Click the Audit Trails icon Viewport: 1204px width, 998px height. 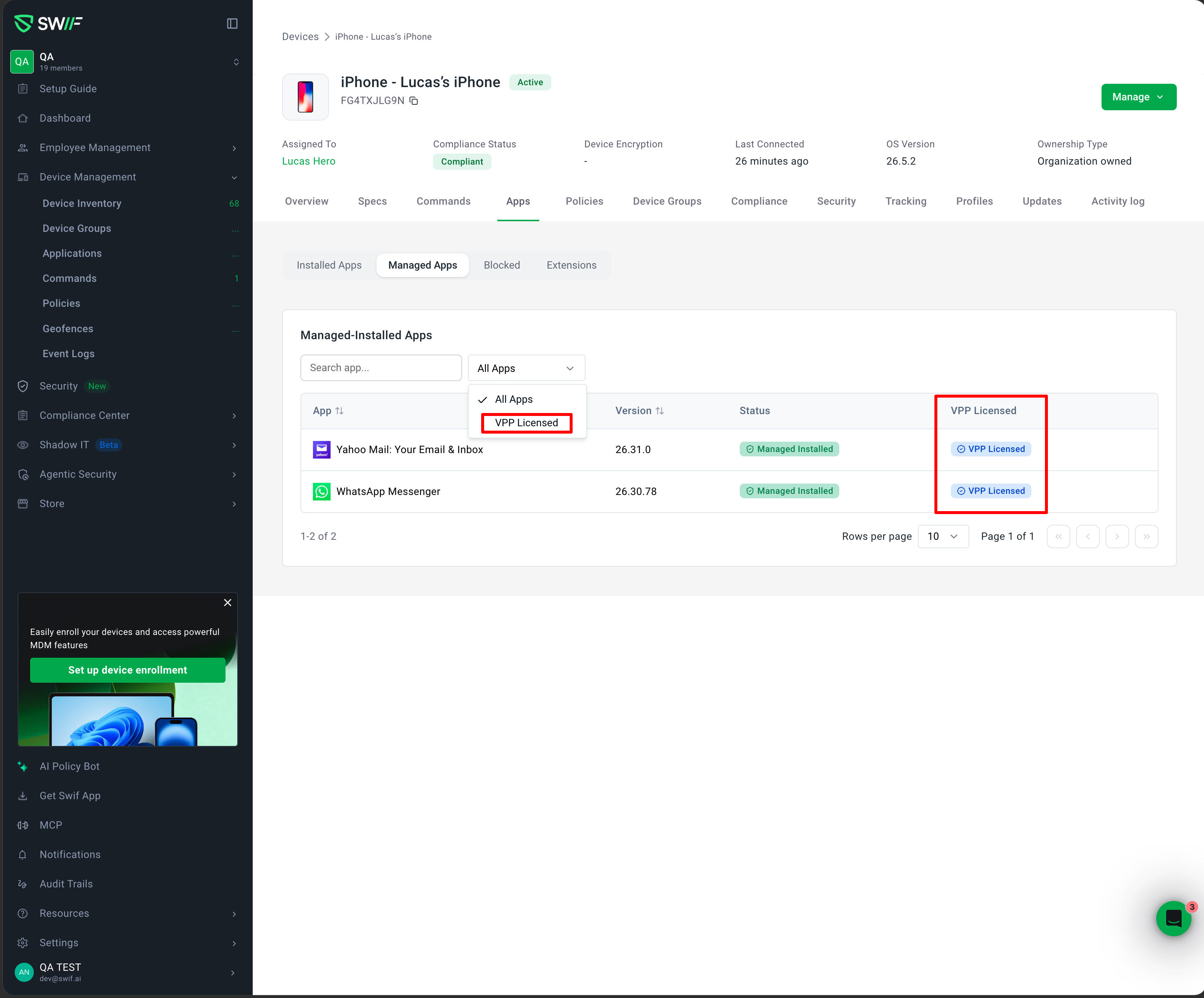tap(23, 884)
